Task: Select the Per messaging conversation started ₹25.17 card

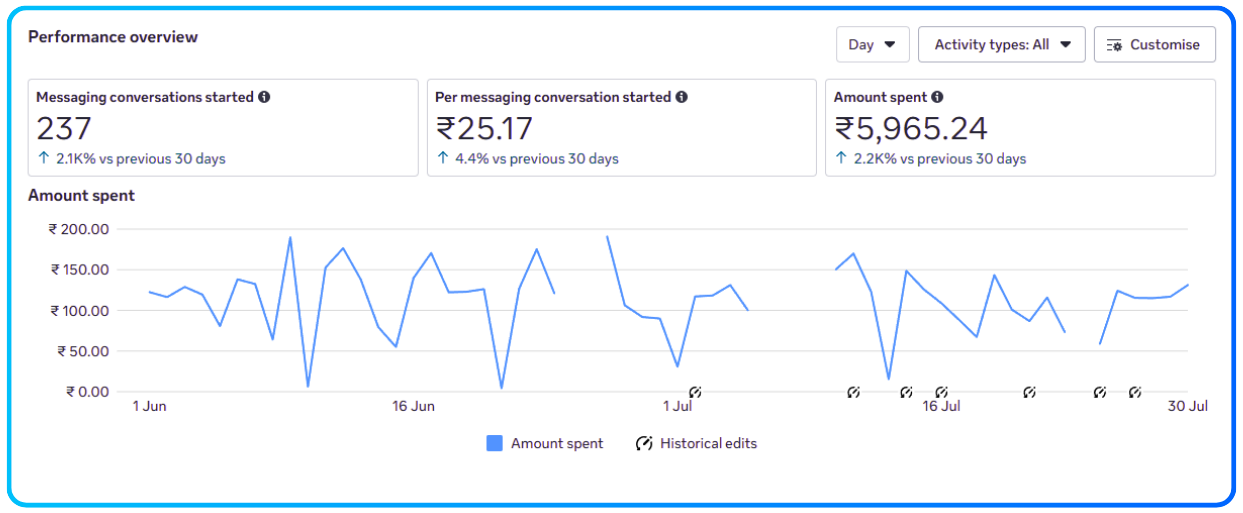Action: (x=621, y=128)
